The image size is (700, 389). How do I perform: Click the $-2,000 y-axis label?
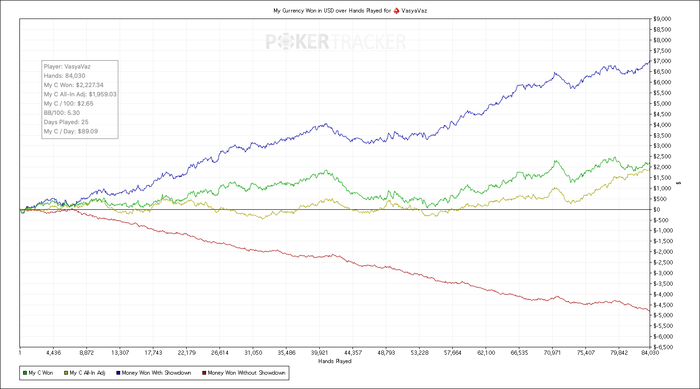[x=663, y=252]
